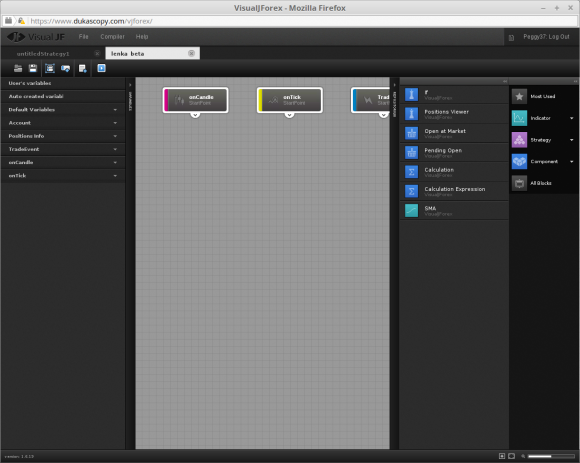
Task: Expand the Positions Info section
Action: [x=63, y=136]
